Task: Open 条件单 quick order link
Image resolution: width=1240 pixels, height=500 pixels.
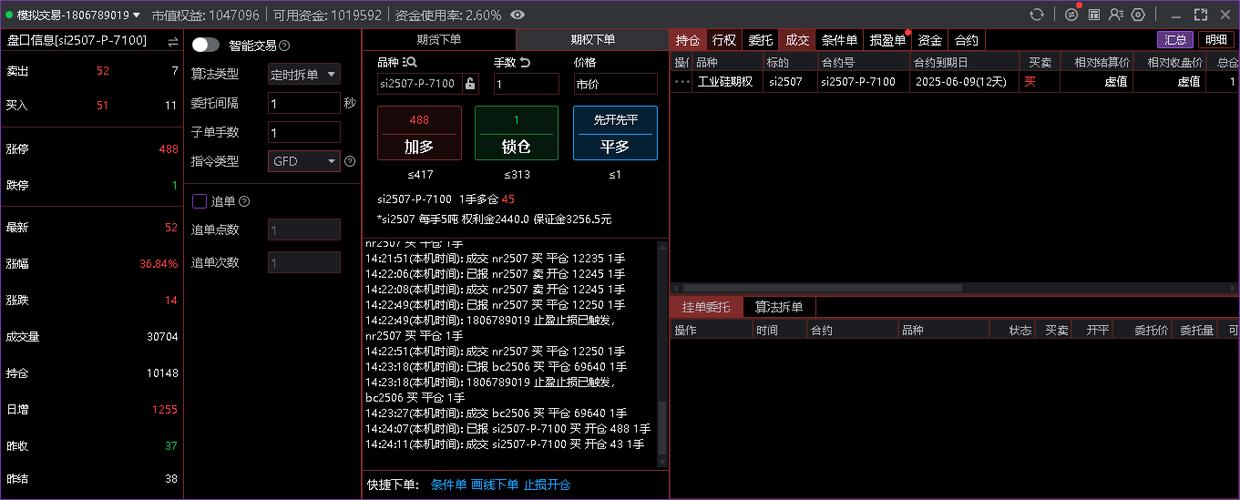Action: 449,485
